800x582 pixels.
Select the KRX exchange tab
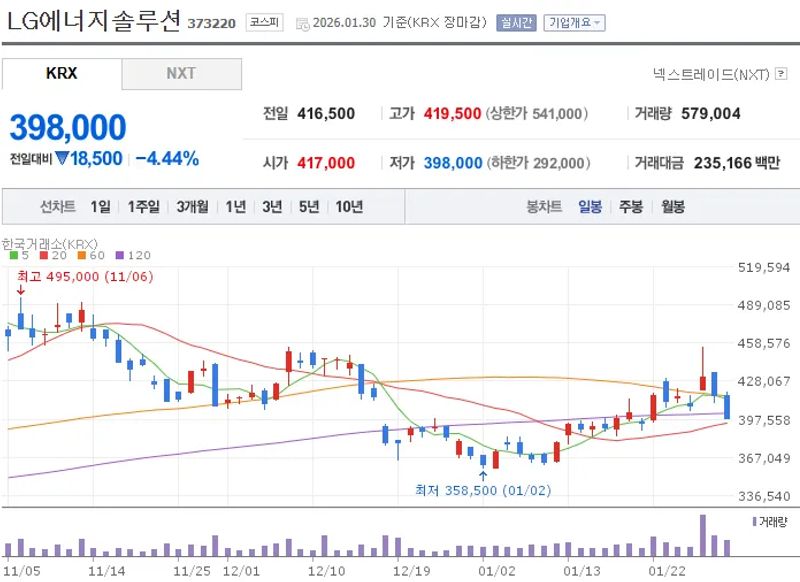[x=62, y=74]
